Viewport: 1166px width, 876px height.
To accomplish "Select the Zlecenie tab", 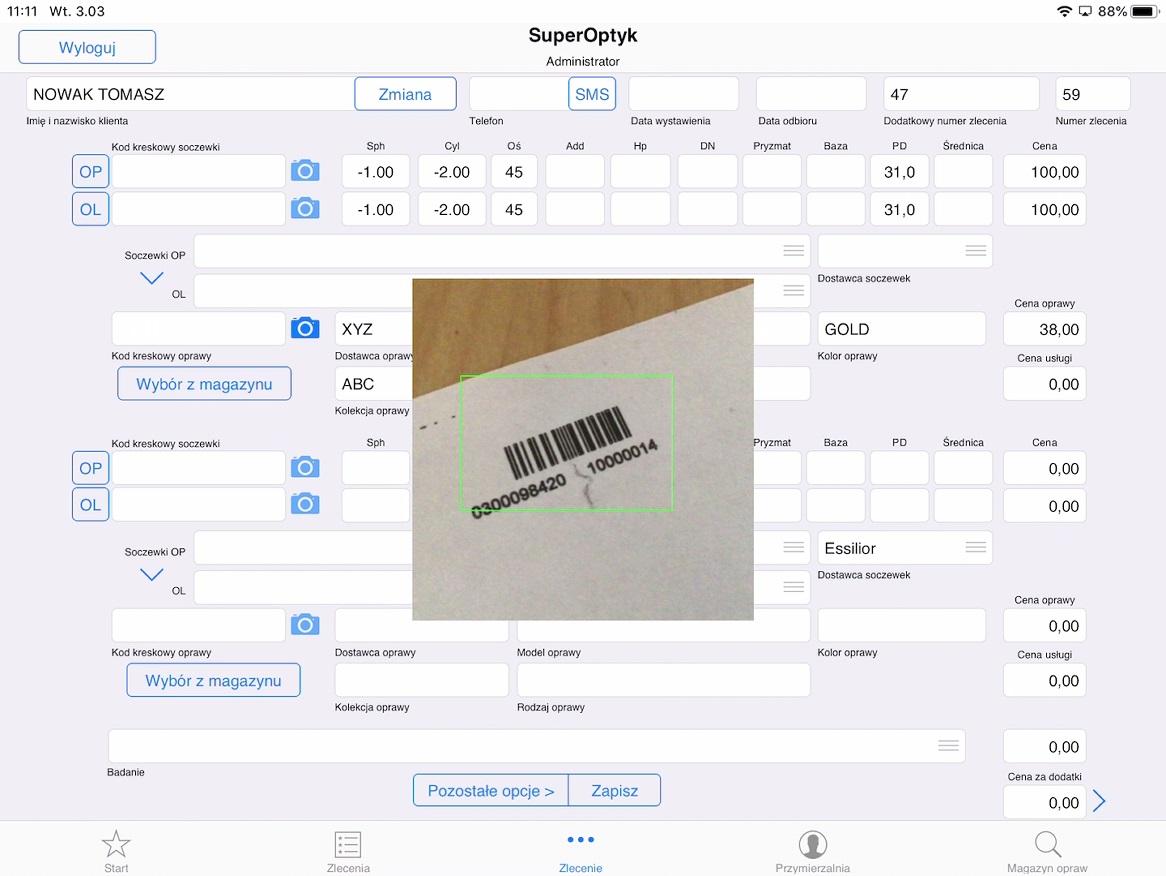I will (x=581, y=851).
